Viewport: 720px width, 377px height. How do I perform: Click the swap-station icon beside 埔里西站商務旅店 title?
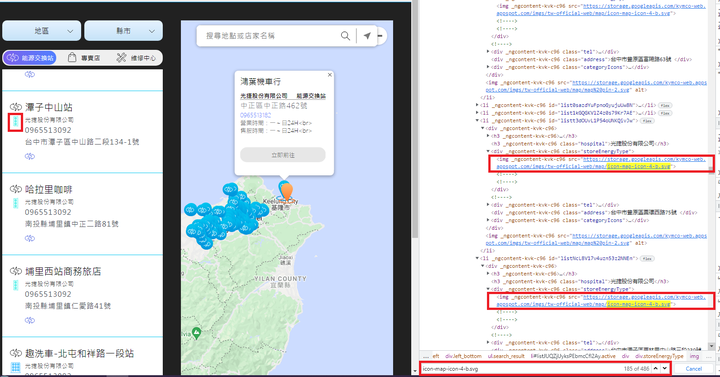click(x=16, y=271)
